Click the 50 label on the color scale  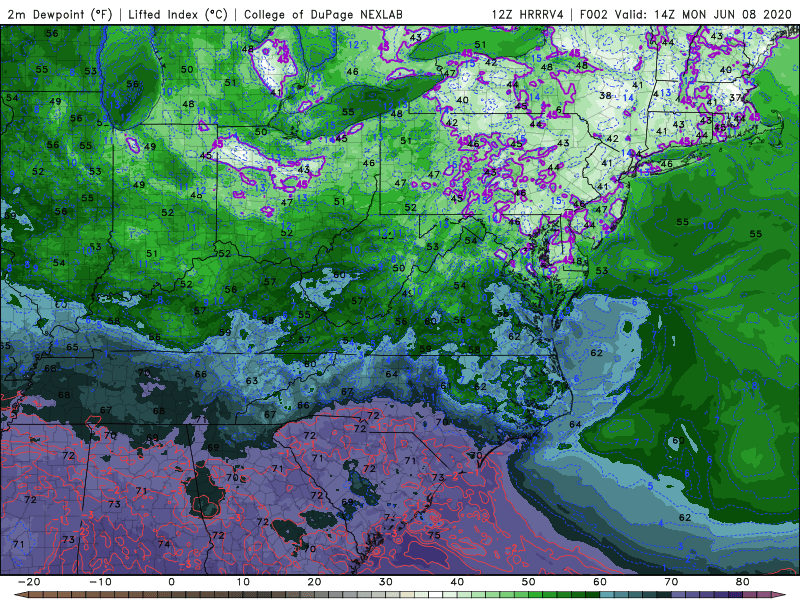[529, 582]
